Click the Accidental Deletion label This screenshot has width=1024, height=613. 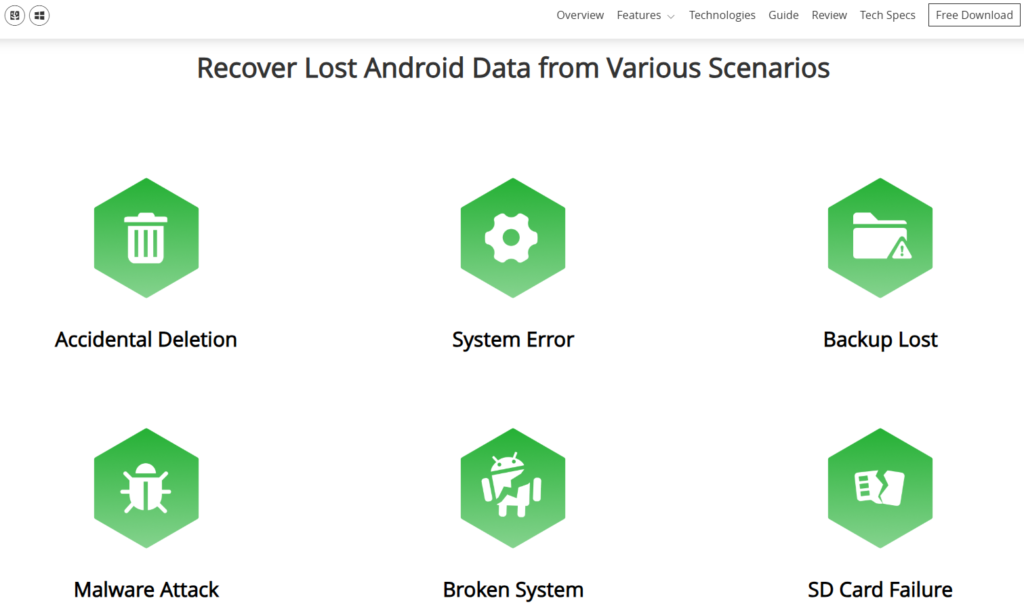[x=146, y=339]
